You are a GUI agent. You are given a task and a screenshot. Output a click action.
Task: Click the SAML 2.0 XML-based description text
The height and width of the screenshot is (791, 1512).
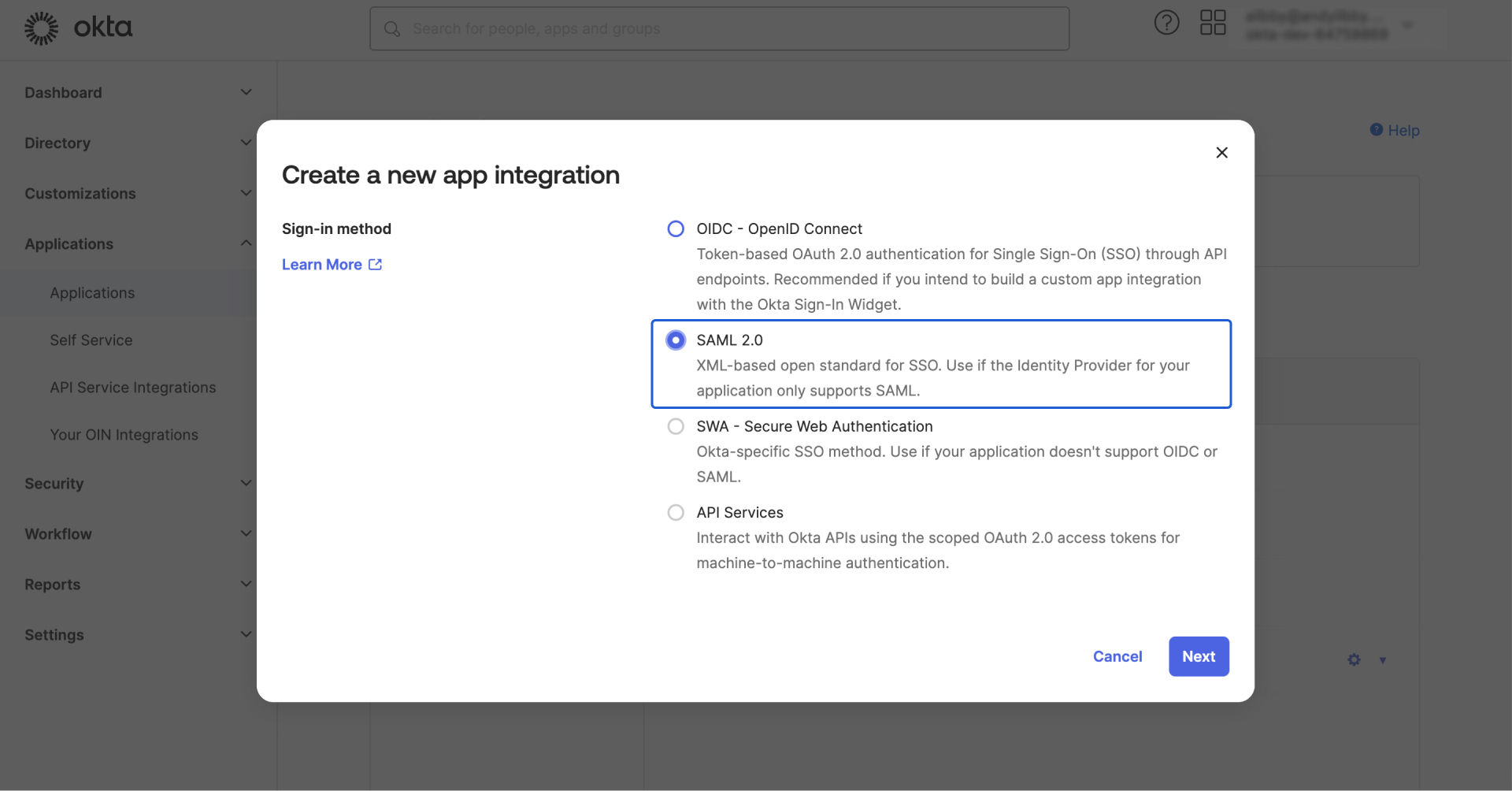tap(943, 378)
